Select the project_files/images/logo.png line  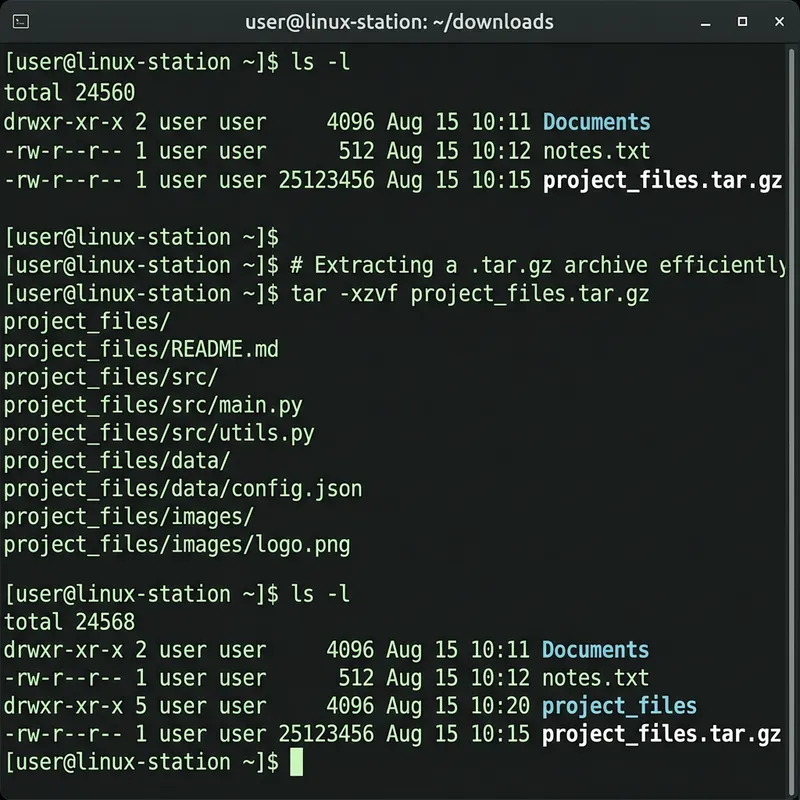[177, 545]
